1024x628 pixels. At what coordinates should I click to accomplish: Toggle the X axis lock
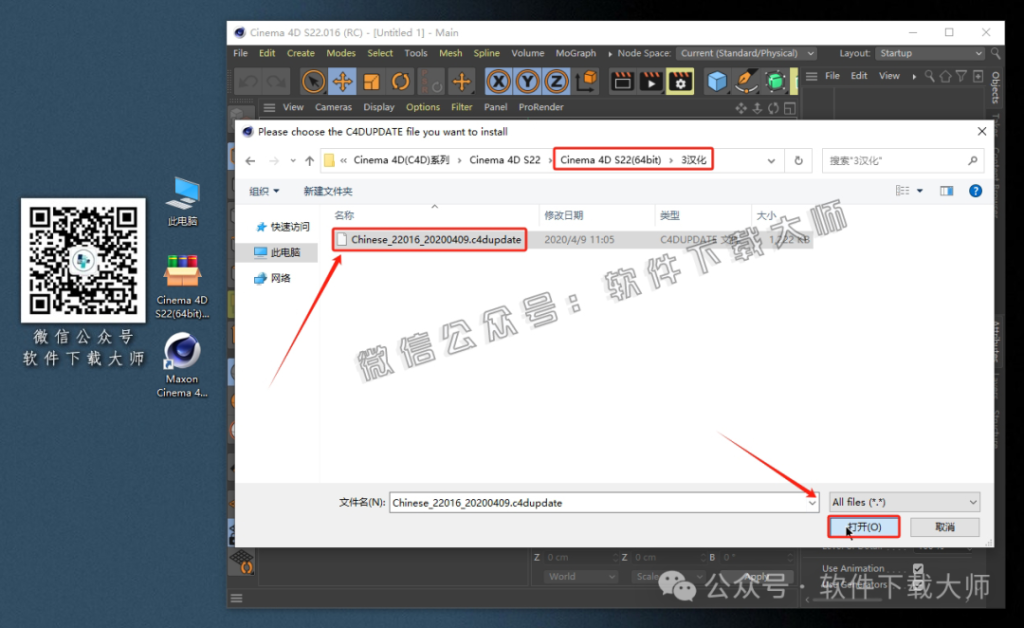498,80
